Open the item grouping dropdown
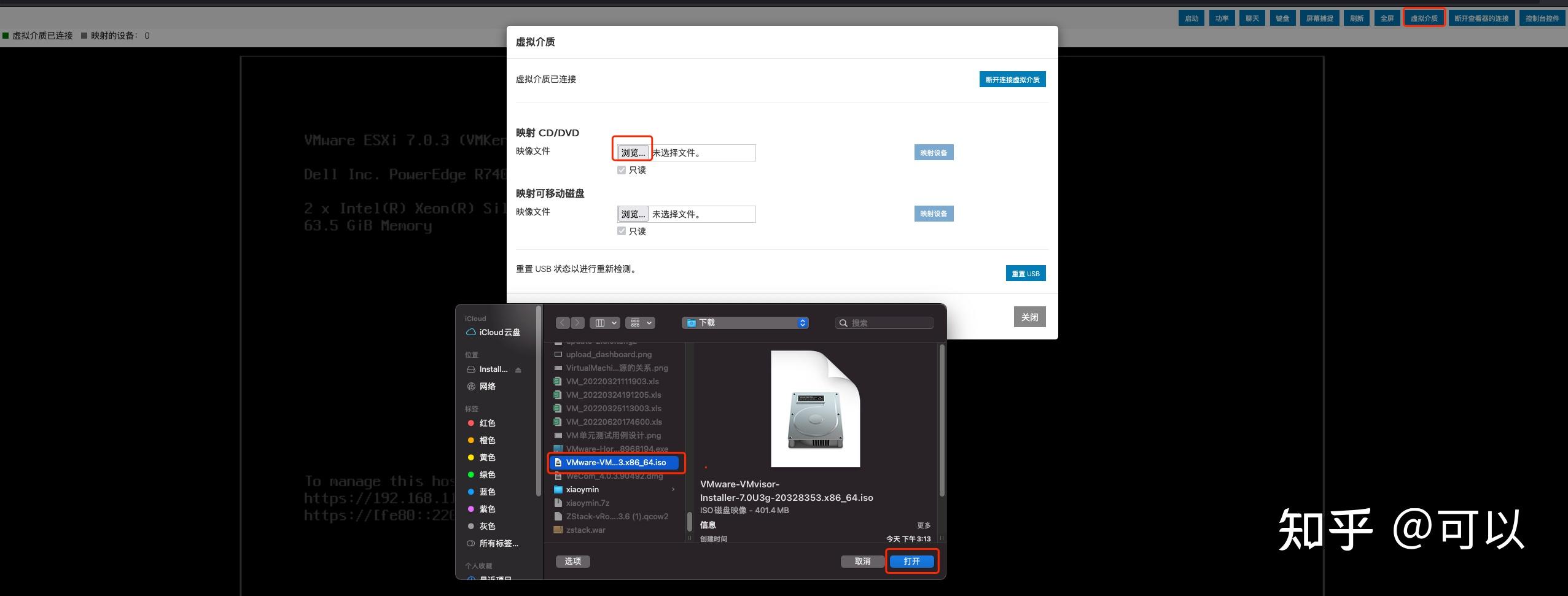 tap(641, 323)
